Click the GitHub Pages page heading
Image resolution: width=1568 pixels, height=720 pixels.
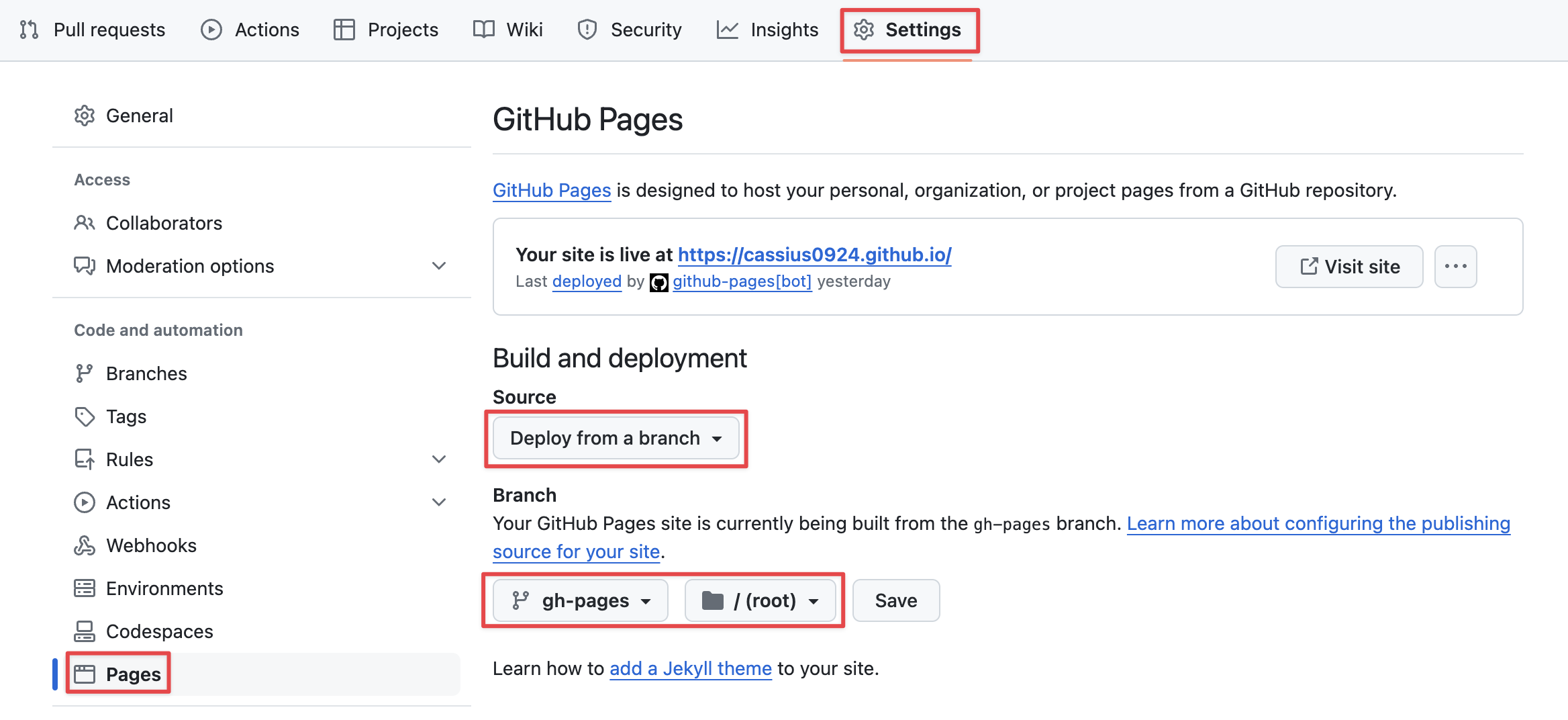[x=587, y=120]
